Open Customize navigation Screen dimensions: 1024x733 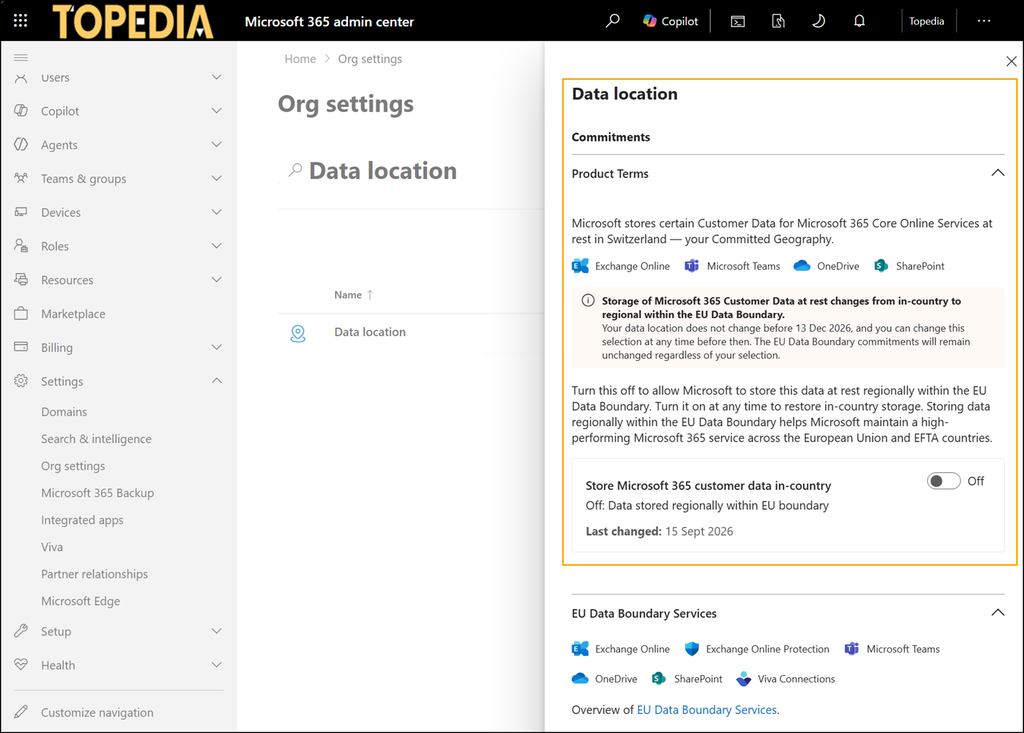[97, 712]
